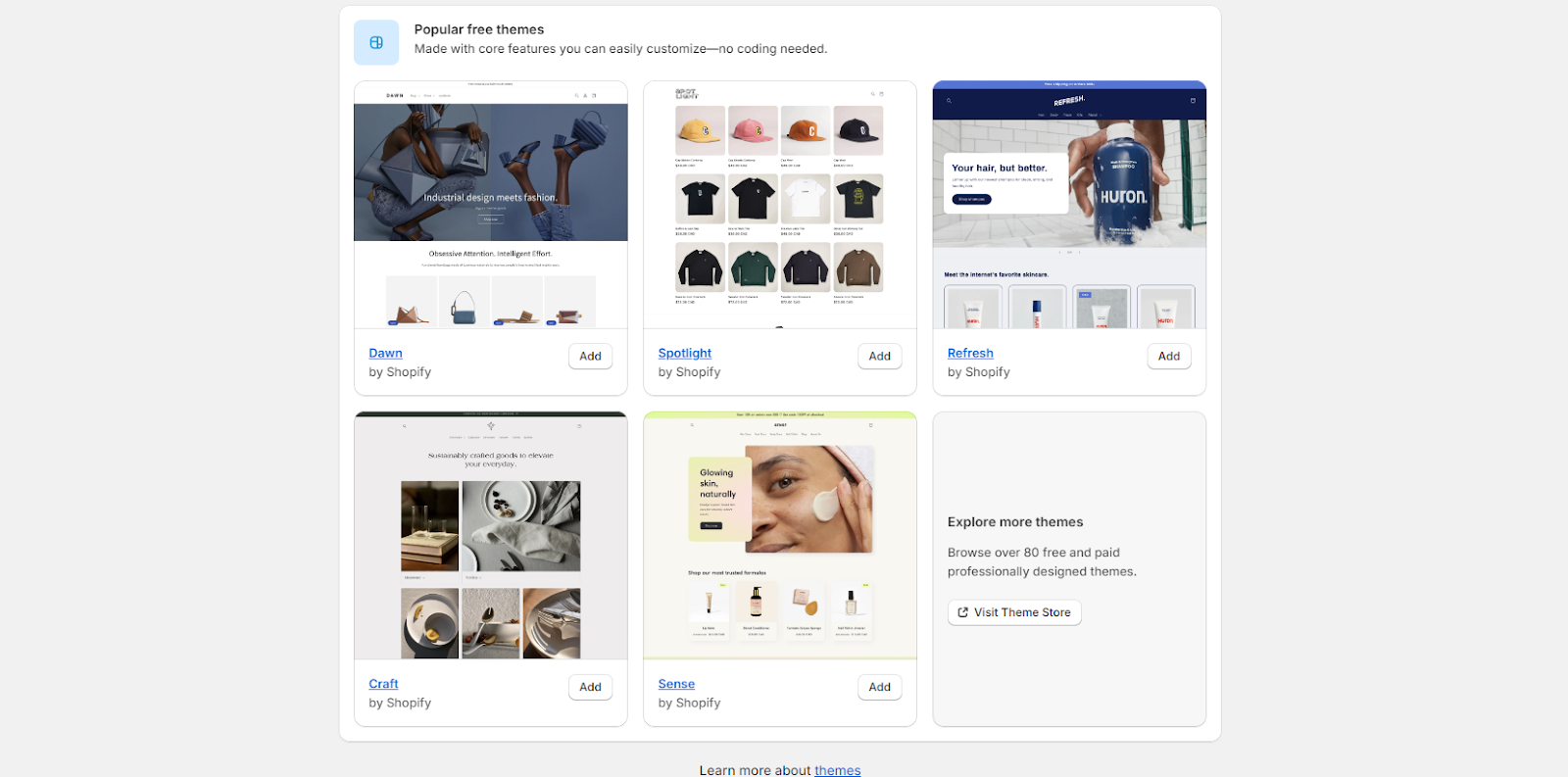This screenshot has height=777, width=1568.
Task: Add the Refresh theme
Action: 1168,357
